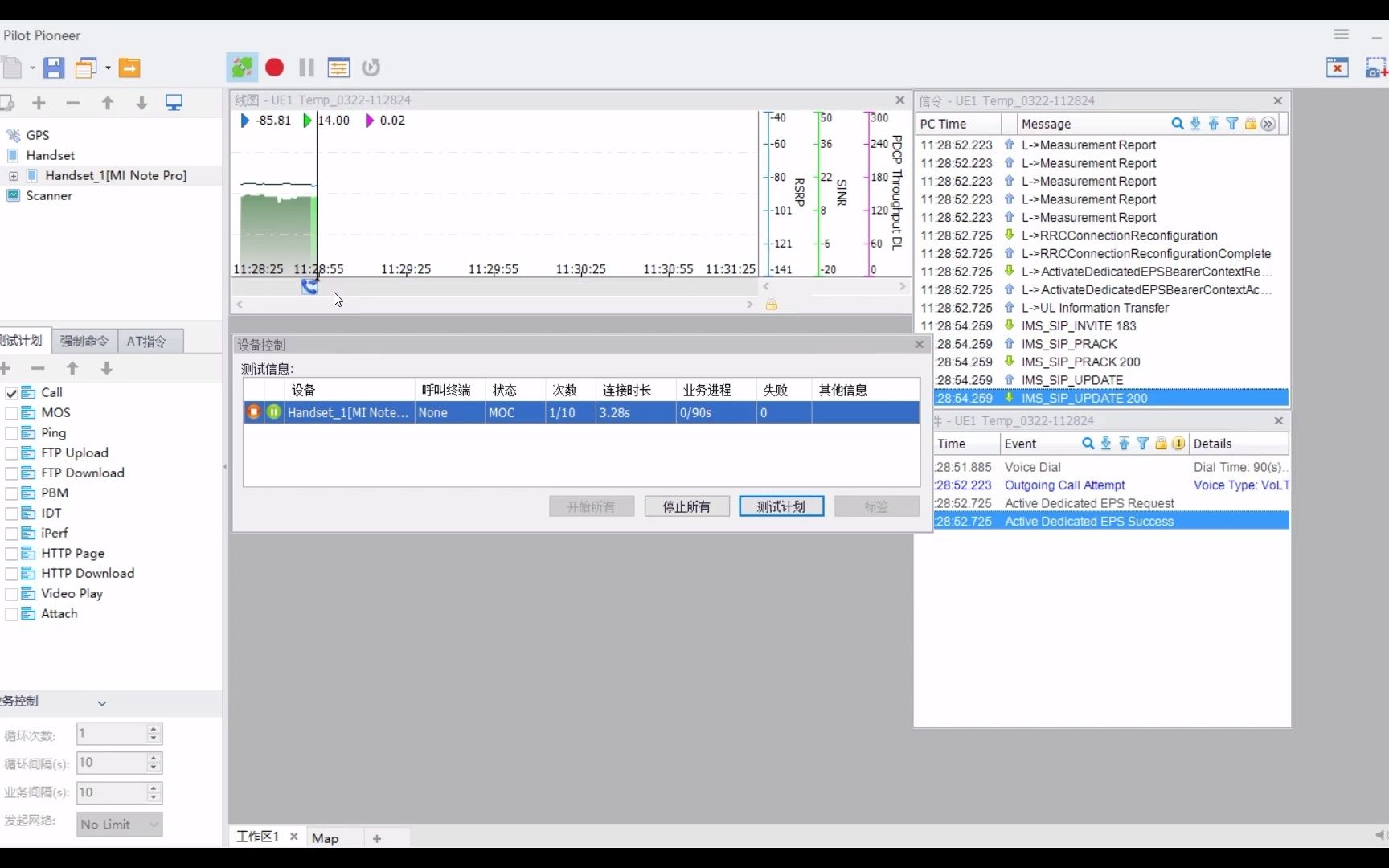Enable the Video Play checkbox
Screen dimensions: 1389x868
[11, 594]
